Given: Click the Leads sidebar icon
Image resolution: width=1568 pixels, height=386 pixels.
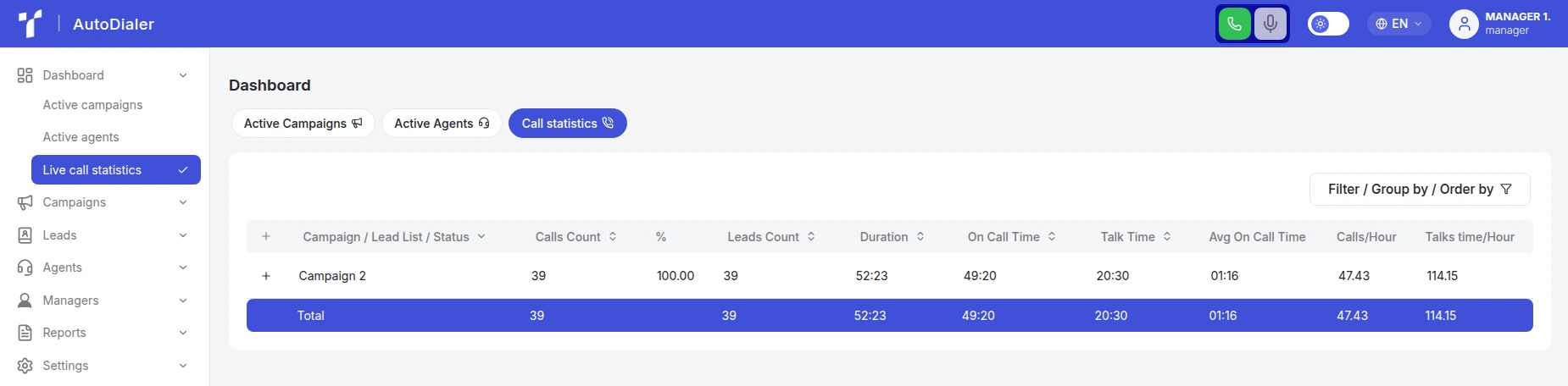Looking at the screenshot, I should (x=25, y=235).
